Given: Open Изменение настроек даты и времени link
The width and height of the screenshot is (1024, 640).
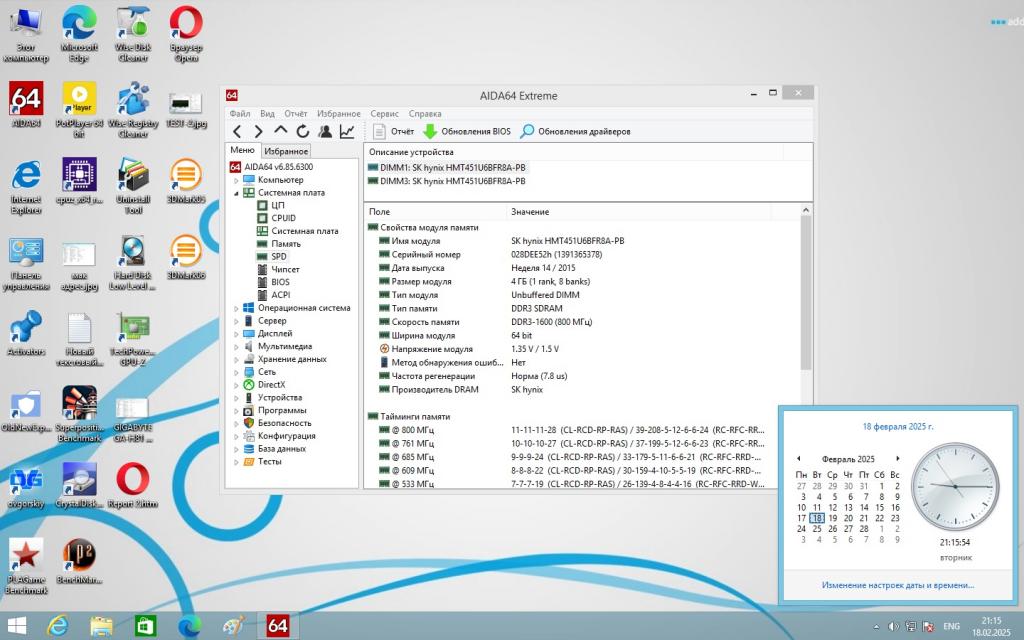Looking at the screenshot, I should [897, 585].
